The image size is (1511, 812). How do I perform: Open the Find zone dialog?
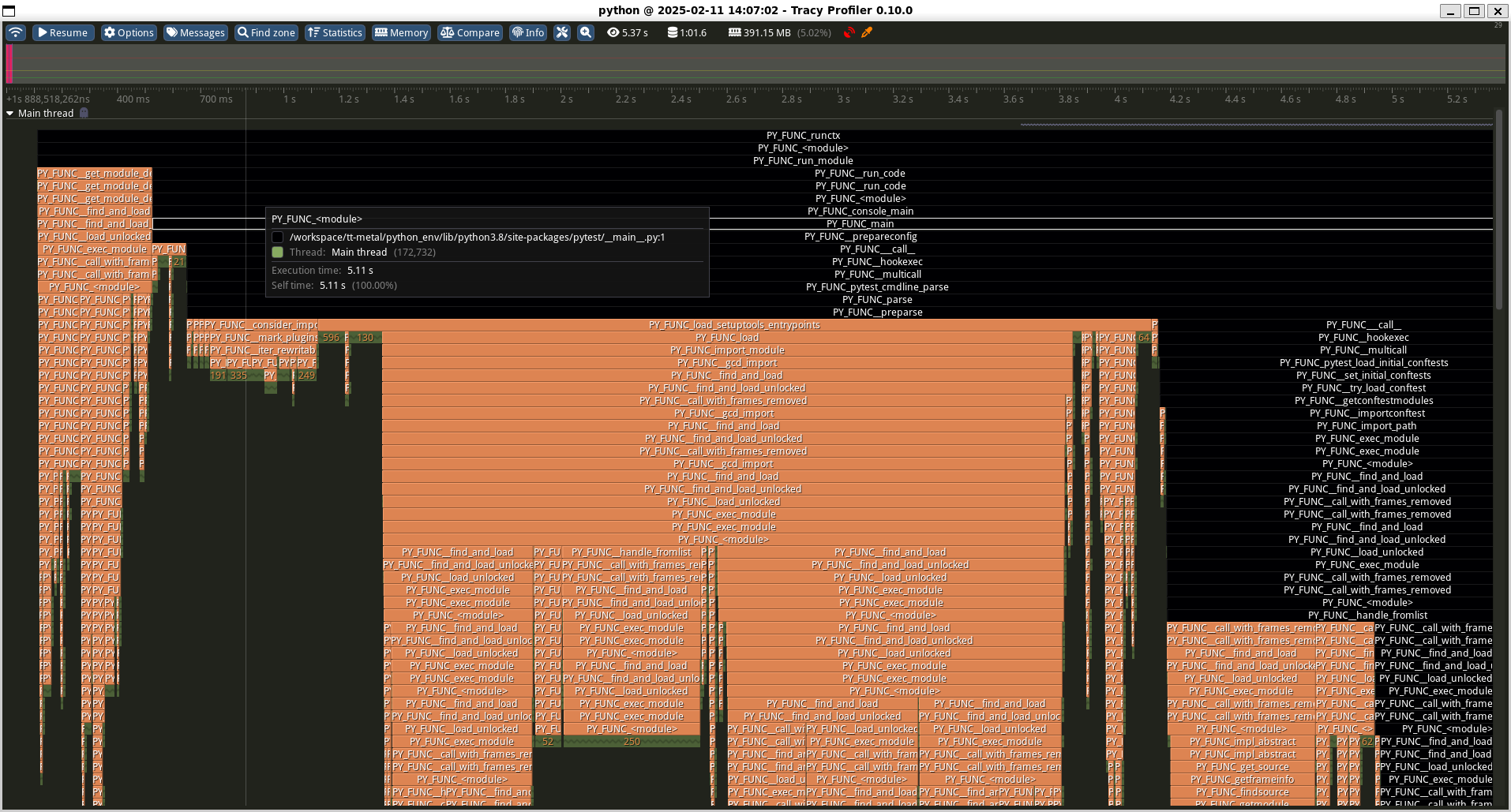(x=266, y=32)
